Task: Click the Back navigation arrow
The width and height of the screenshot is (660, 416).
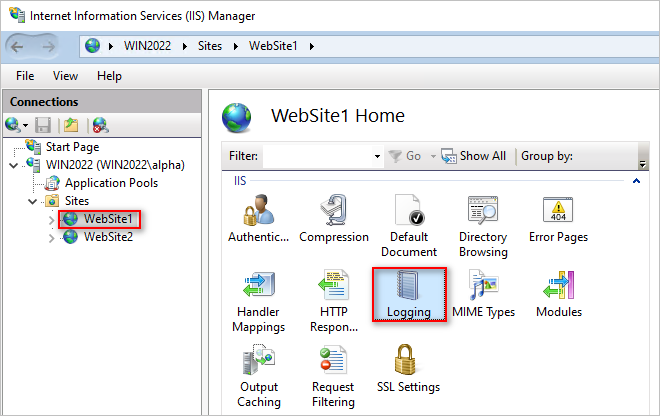Action: [x=17, y=46]
